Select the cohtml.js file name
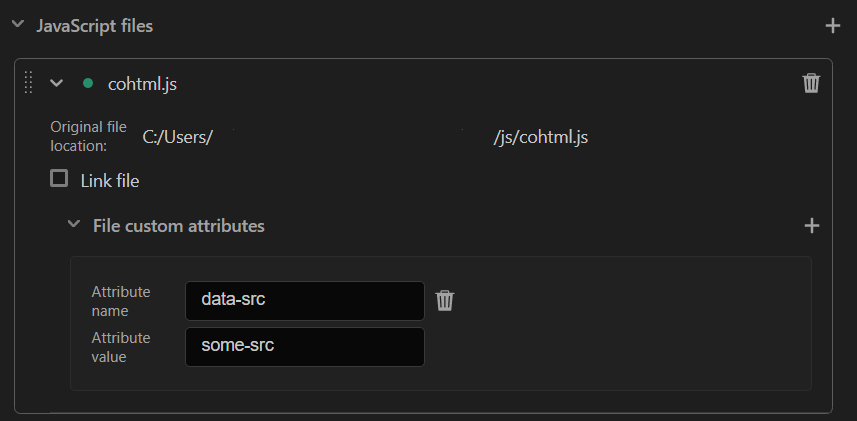This screenshot has width=857, height=421. pos(142,84)
